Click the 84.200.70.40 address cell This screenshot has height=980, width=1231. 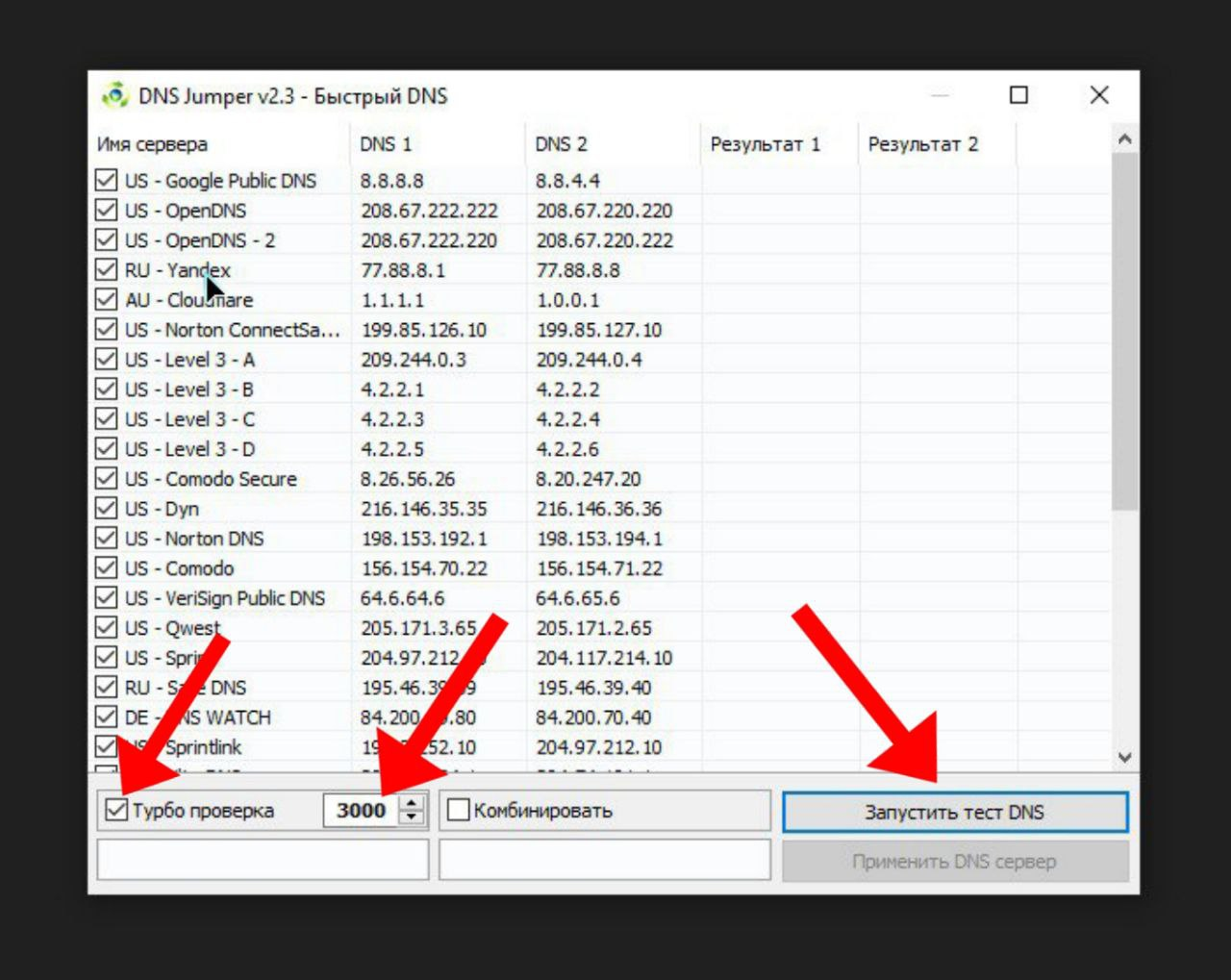[593, 717]
